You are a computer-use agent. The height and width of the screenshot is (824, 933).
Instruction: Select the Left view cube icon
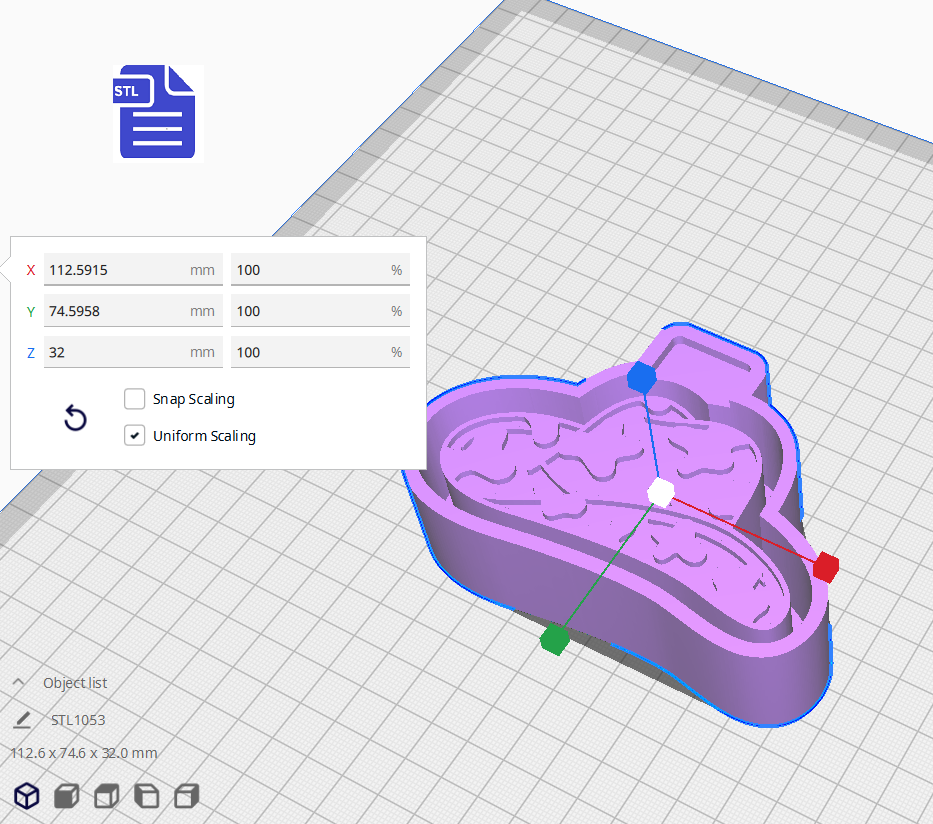point(146,796)
